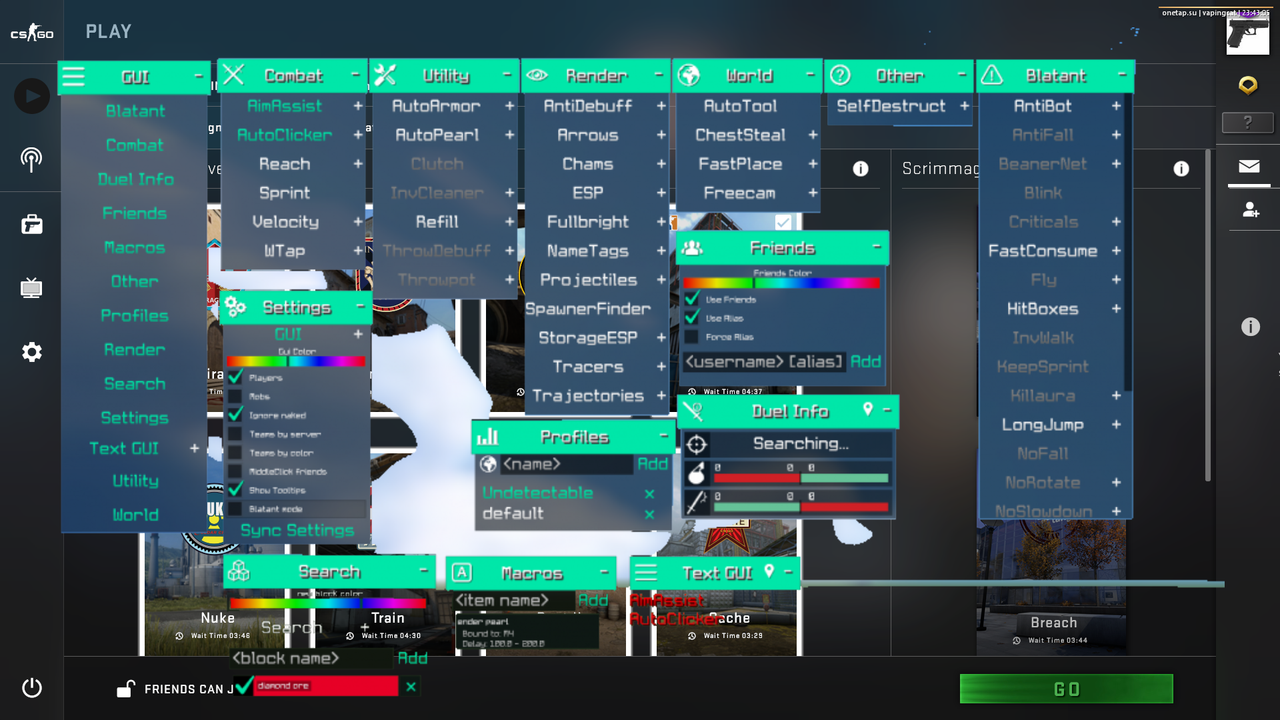Click the eye icon in Render header
Screen dimensions: 1280x720
[537, 75]
